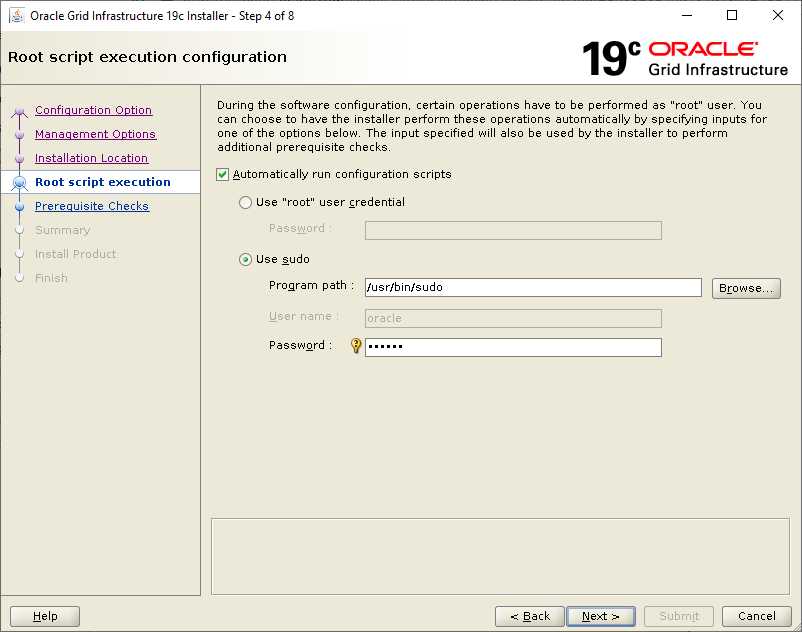Click the disabled Submit button
Viewport: 802px width, 632px height.
[679, 616]
